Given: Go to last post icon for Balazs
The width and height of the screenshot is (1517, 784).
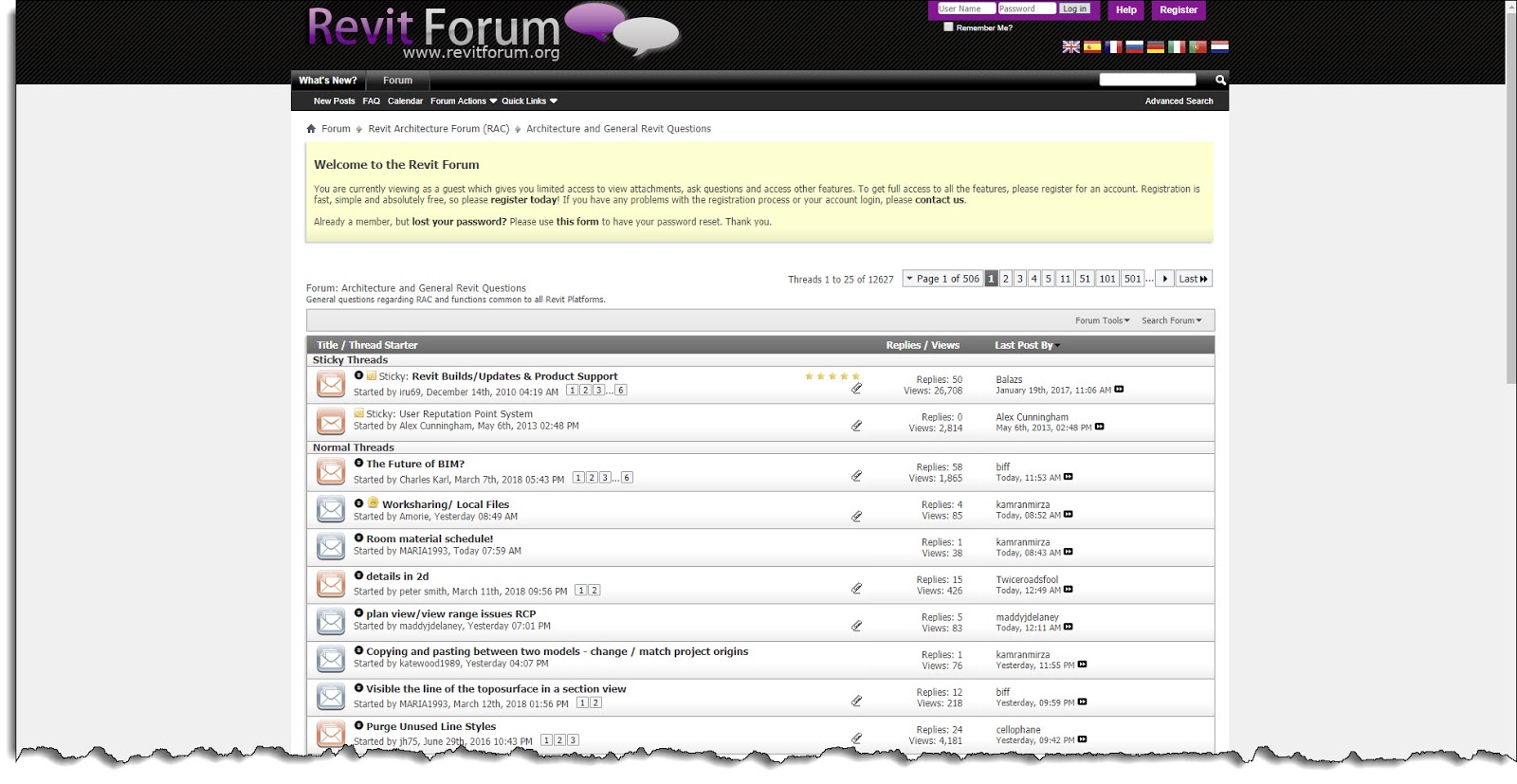Looking at the screenshot, I should (1119, 390).
